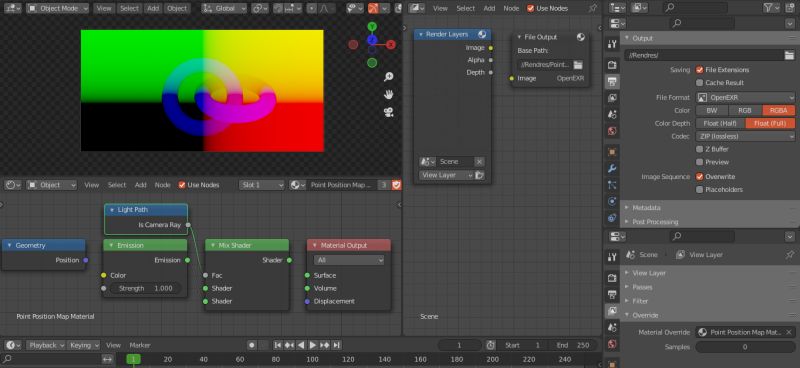
Task: Open compositor Node menu
Action: pos(511,8)
